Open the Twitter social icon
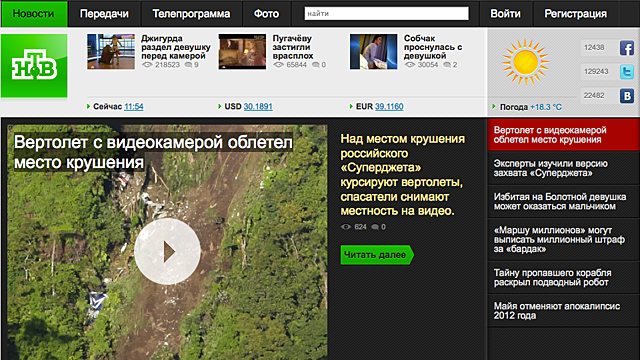The image size is (640, 360). [x=627, y=72]
